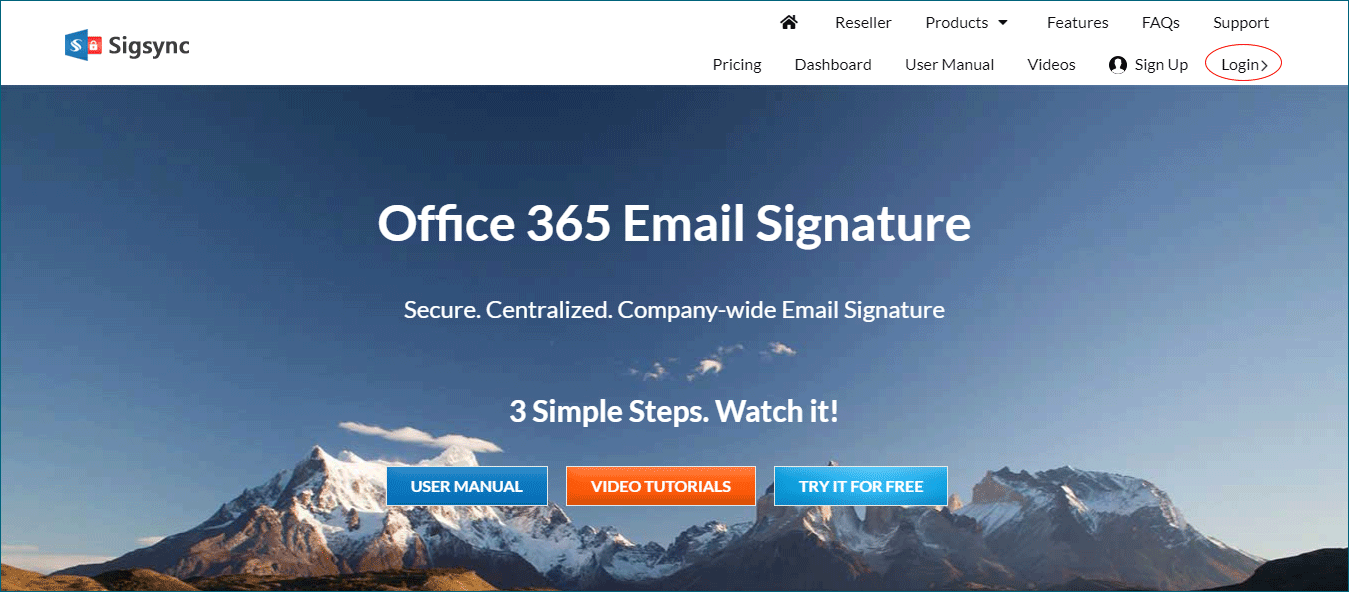Click the TRY IT FOR FREE button
1349x592 pixels.
coord(861,486)
